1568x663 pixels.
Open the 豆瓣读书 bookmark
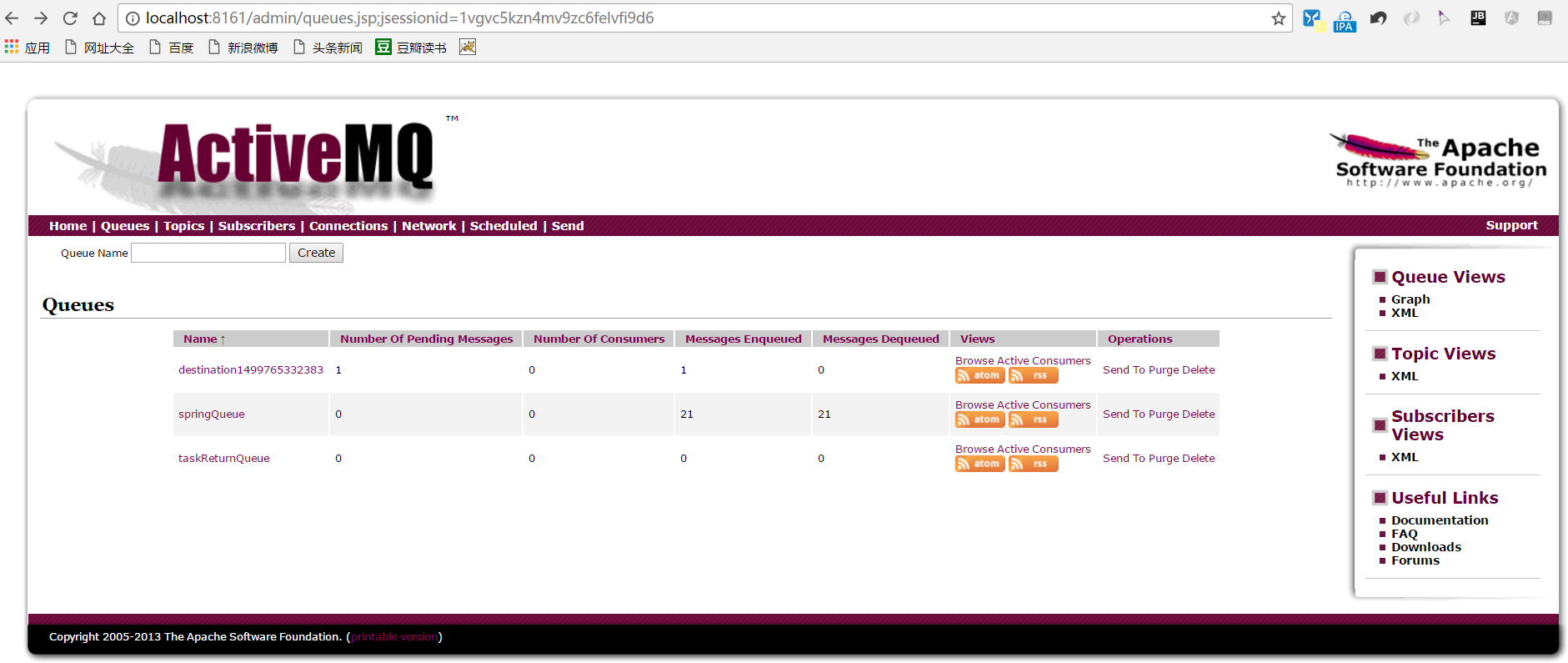pyautogui.click(x=411, y=48)
